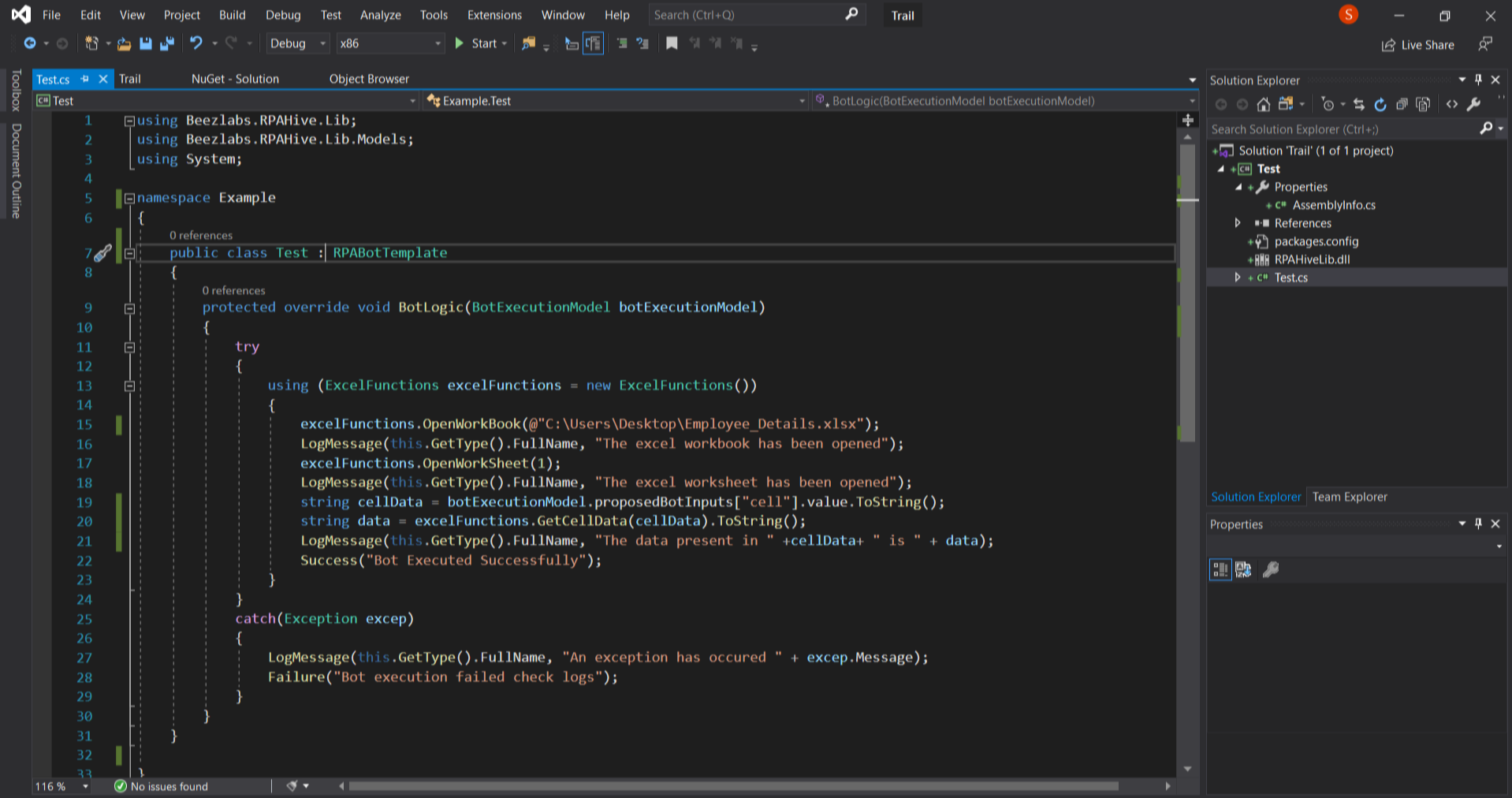The image size is (1512, 798).
Task: Toggle Categorized view in Properties panel
Action: [x=1220, y=569]
